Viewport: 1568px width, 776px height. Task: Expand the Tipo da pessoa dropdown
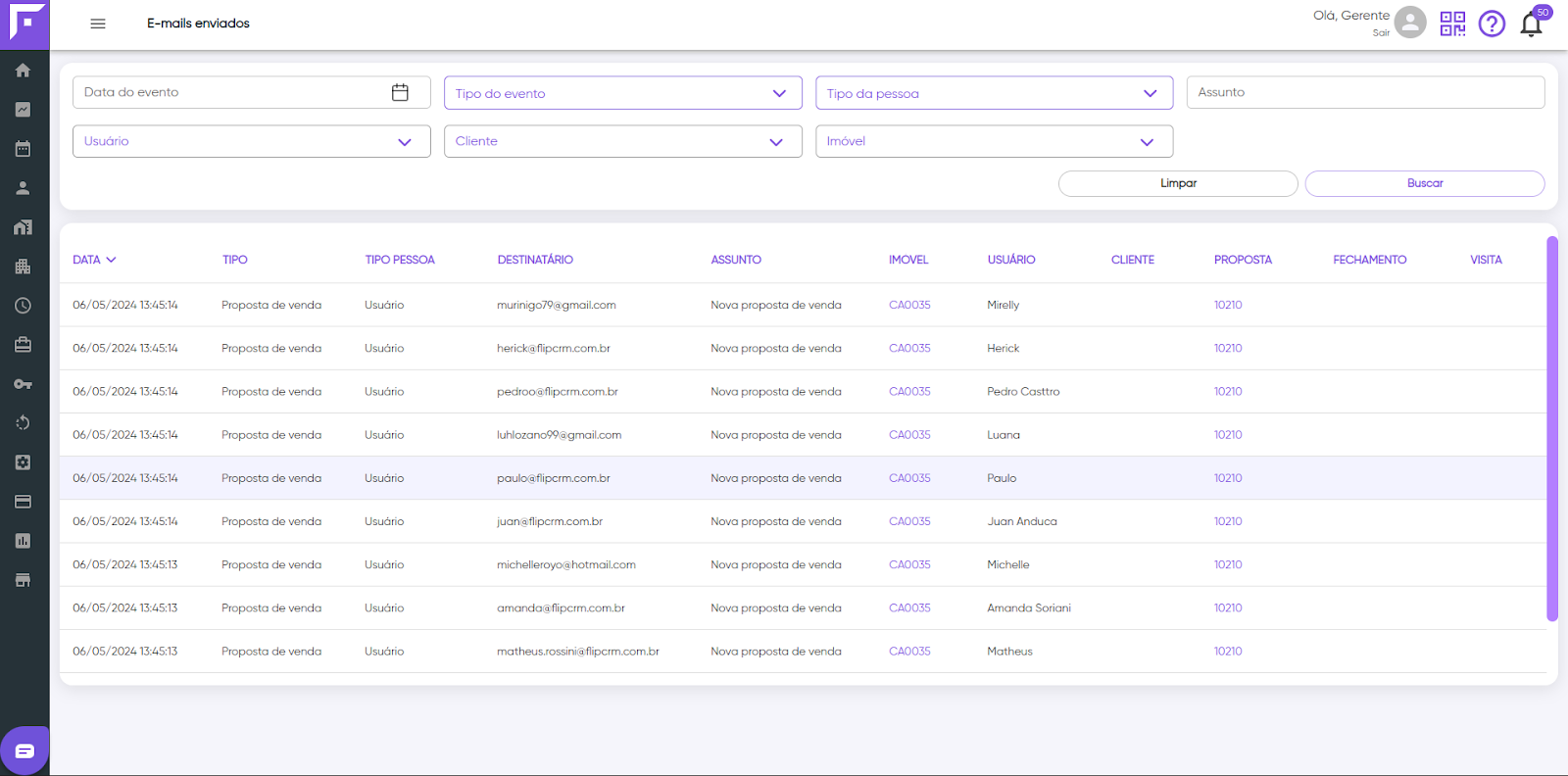[x=994, y=93]
